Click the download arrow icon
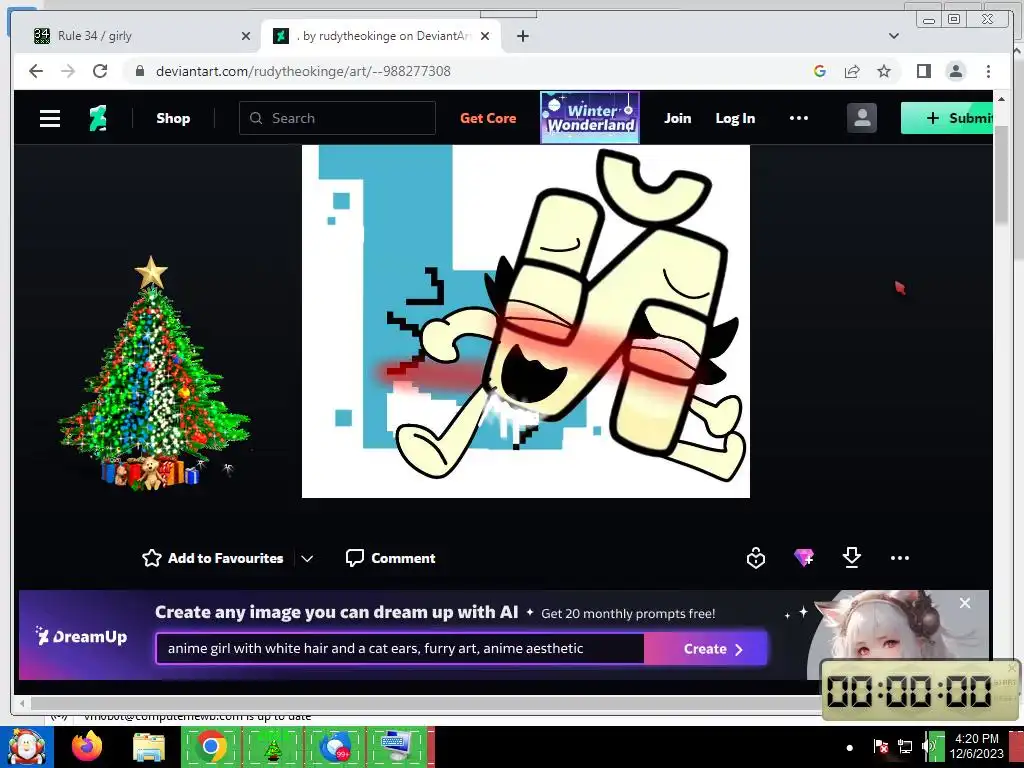Viewport: 1024px width, 768px height. point(852,558)
